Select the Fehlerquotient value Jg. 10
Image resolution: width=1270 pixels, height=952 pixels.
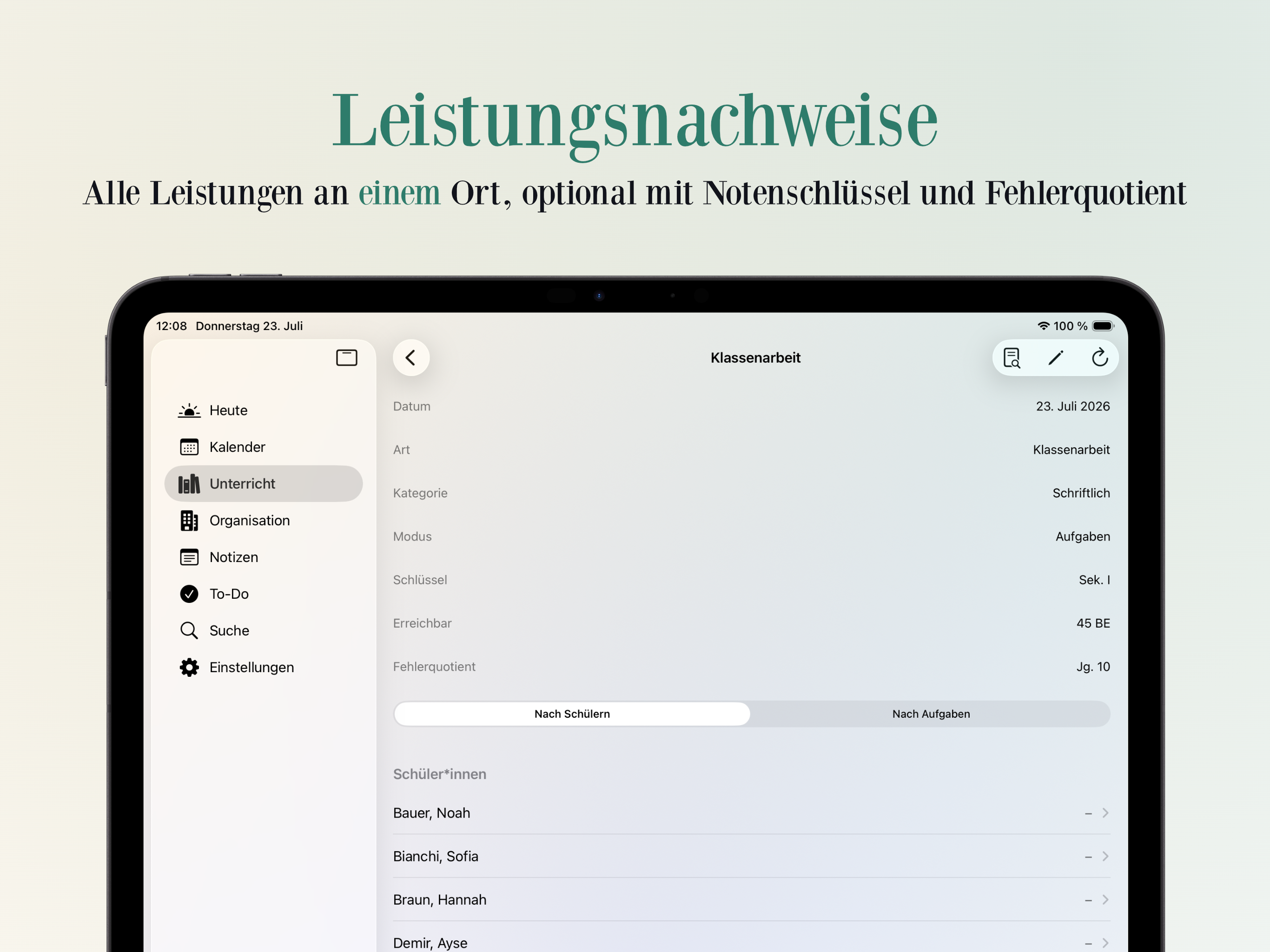(x=1092, y=667)
